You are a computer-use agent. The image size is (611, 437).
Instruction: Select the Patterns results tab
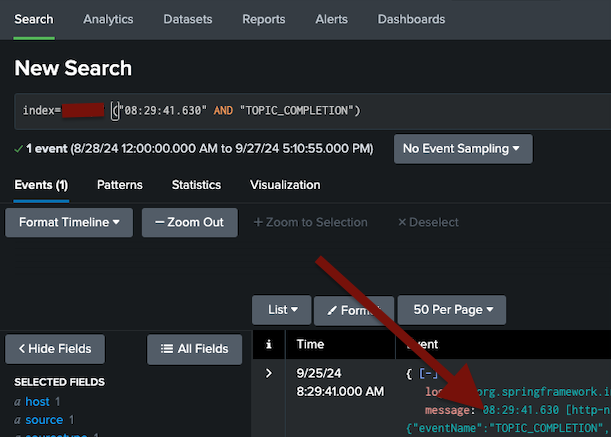click(x=119, y=185)
